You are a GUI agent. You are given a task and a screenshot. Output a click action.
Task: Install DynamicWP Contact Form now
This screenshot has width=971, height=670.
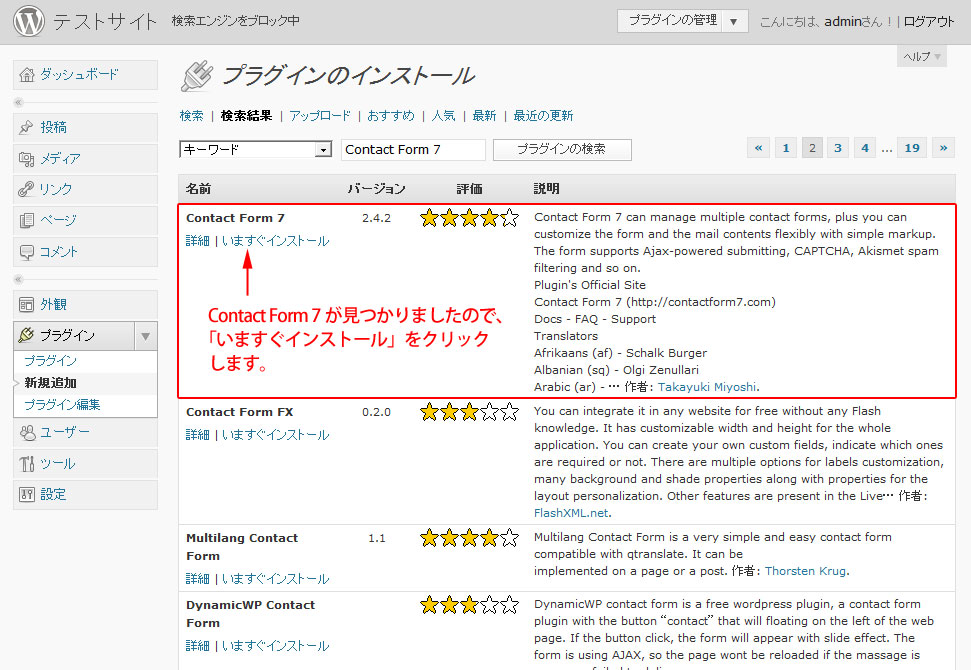click(x=276, y=646)
